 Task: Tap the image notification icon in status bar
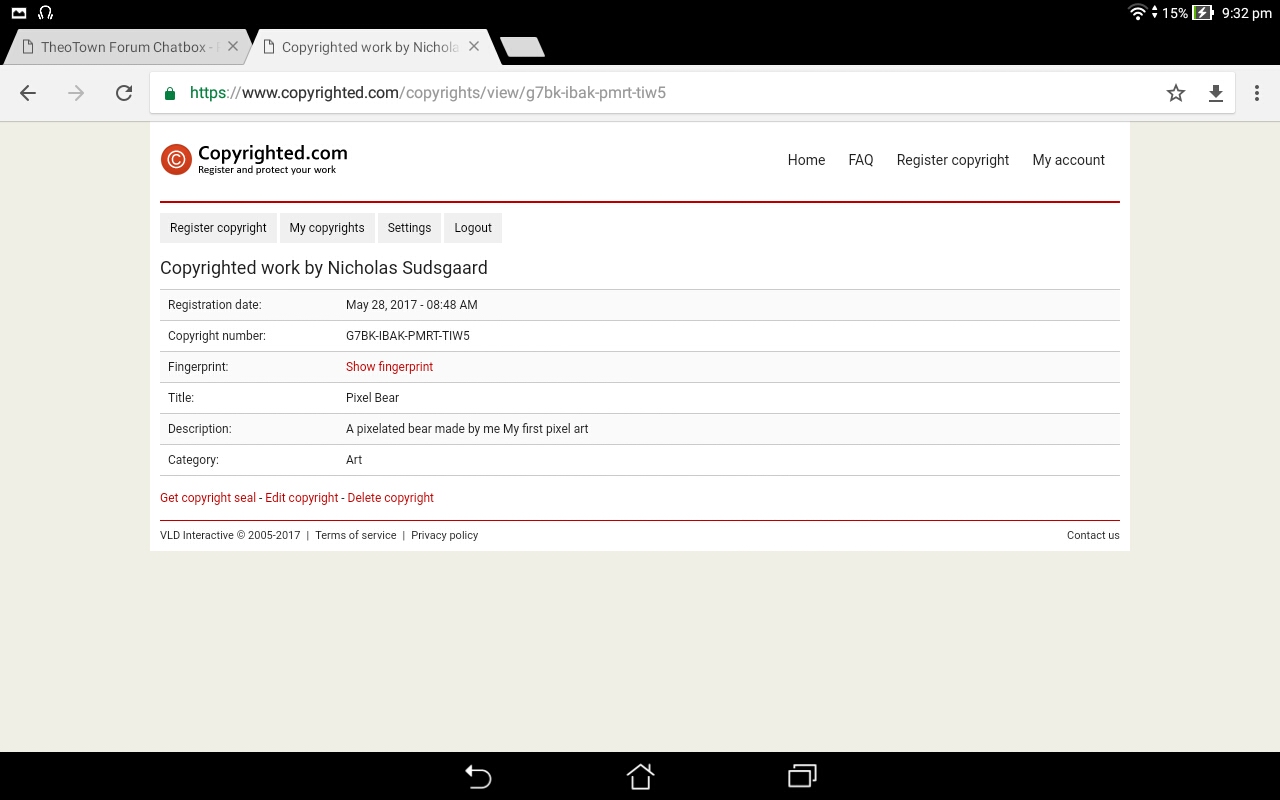pos(19,13)
